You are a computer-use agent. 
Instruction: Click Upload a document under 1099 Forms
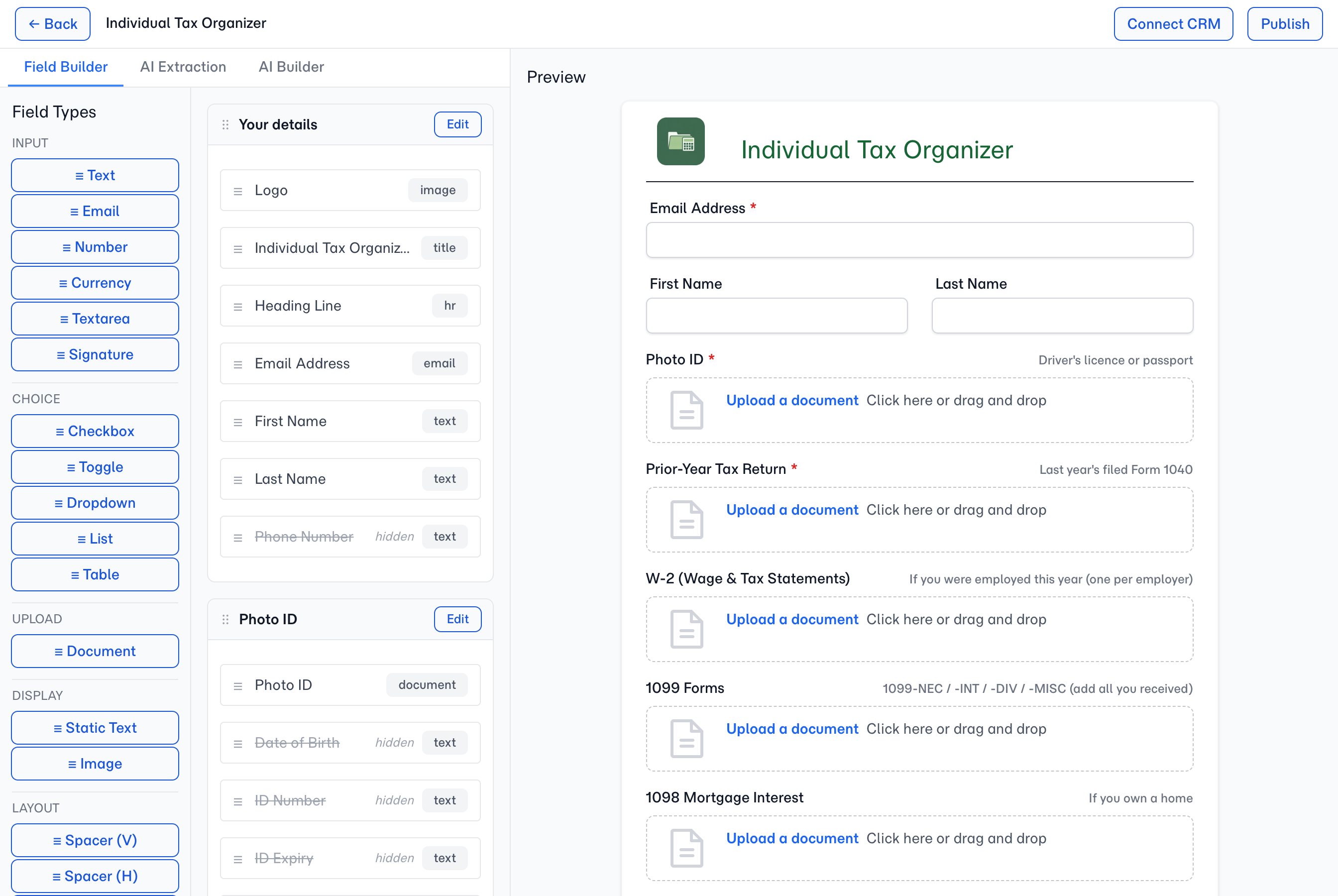coord(792,729)
